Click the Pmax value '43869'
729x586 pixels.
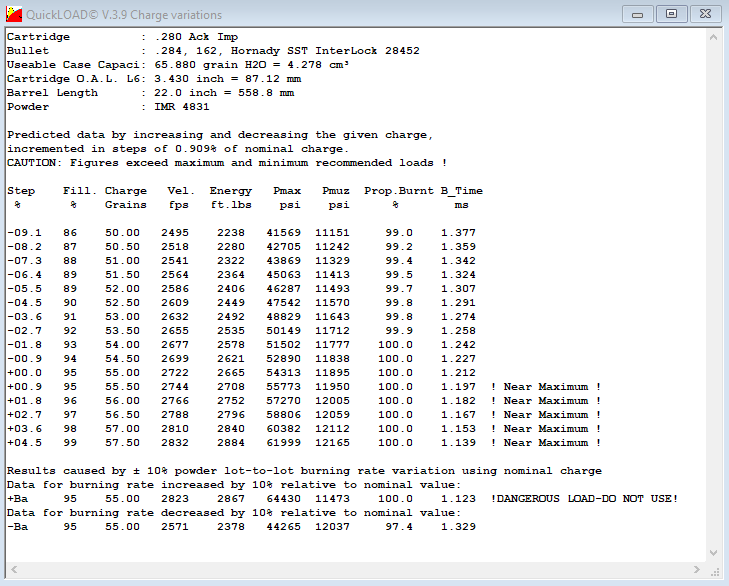pos(284,260)
